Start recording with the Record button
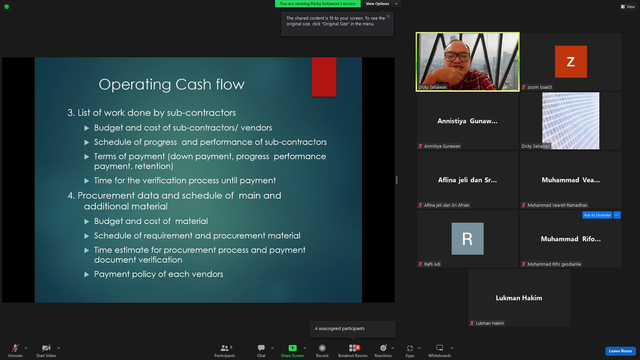The image size is (640, 360). [x=322, y=350]
